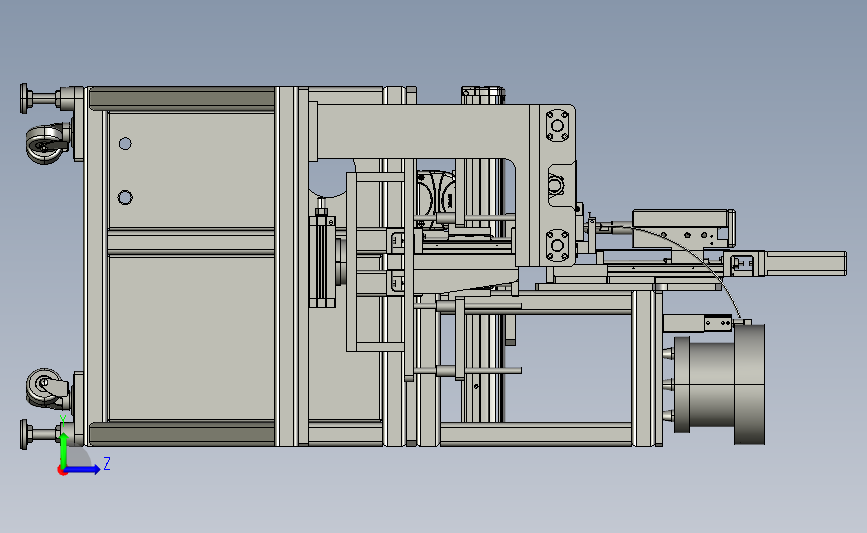Select the upper-left caster wheel

click(44, 143)
